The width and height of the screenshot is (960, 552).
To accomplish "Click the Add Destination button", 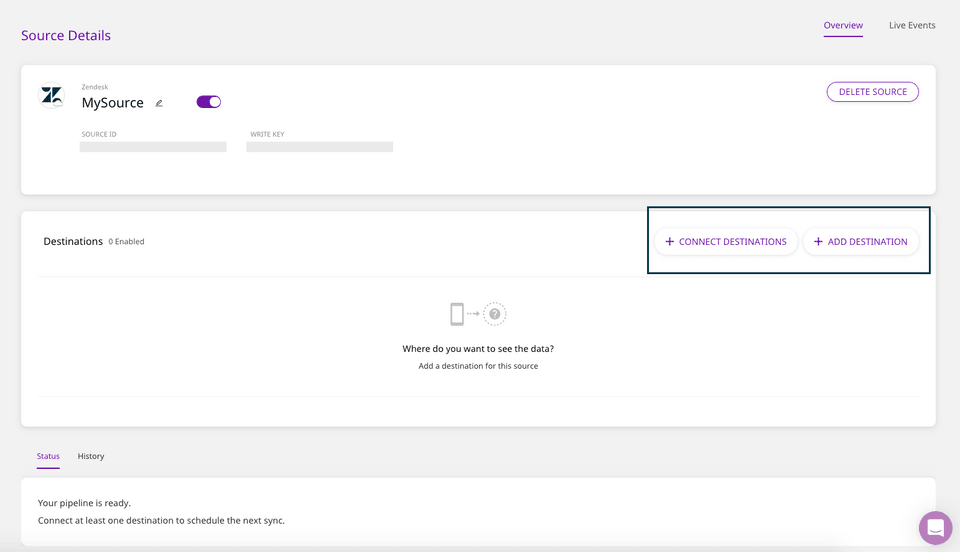I will pyautogui.click(x=861, y=242).
